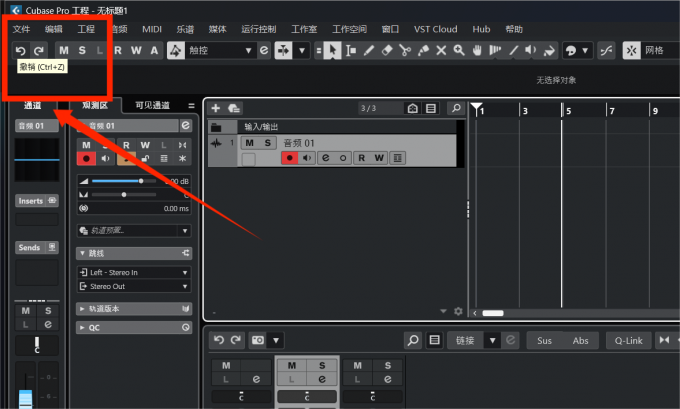Open track search magnifier in track list
The image size is (680, 409).
(456, 108)
